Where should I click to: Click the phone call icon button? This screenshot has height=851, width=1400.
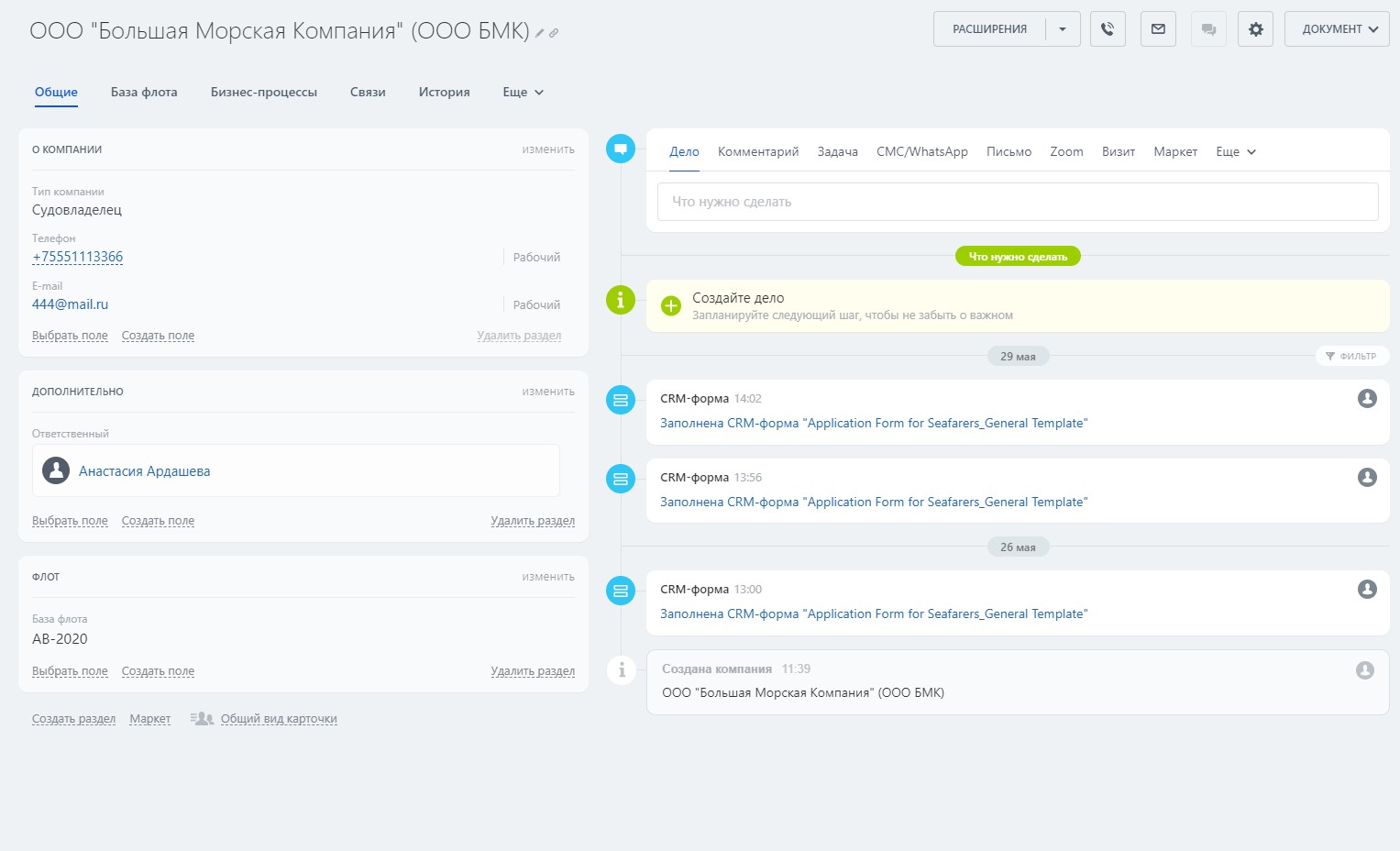[1108, 29]
